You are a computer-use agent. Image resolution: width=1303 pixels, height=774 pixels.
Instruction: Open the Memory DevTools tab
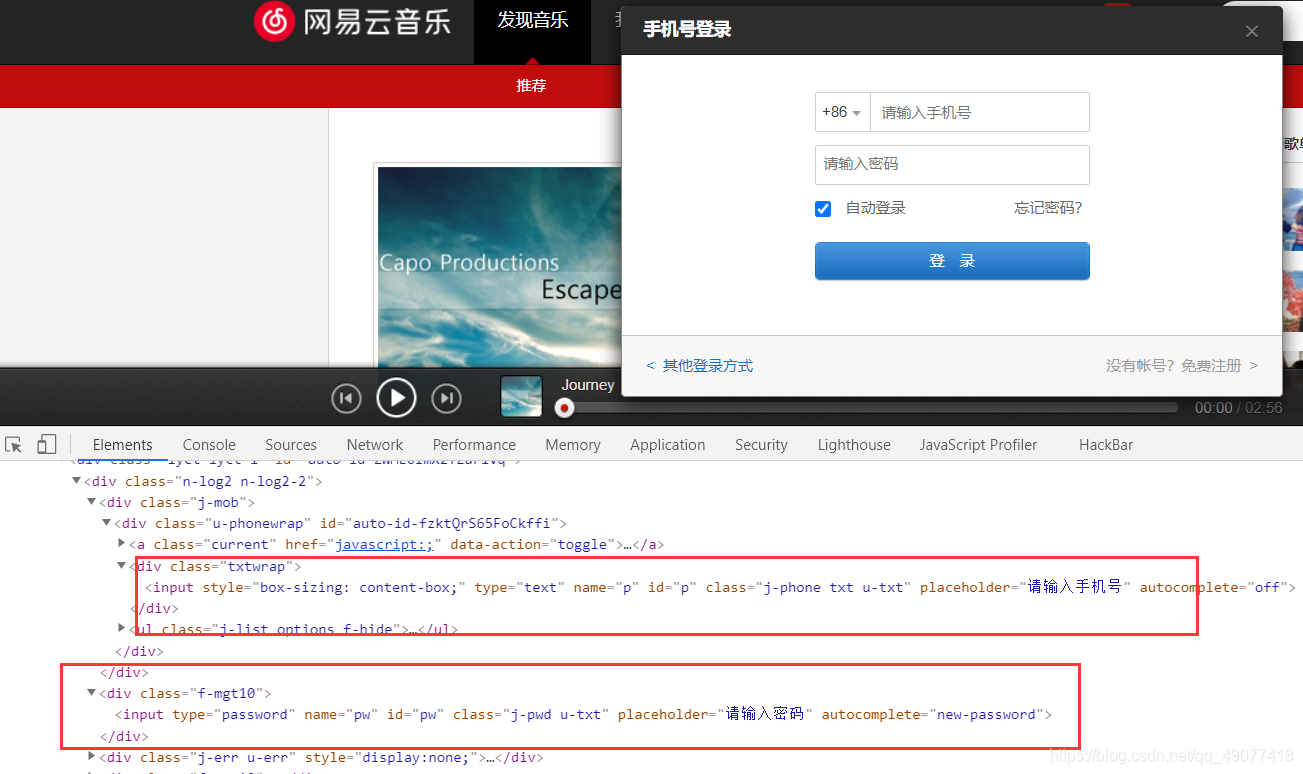(573, 445)
